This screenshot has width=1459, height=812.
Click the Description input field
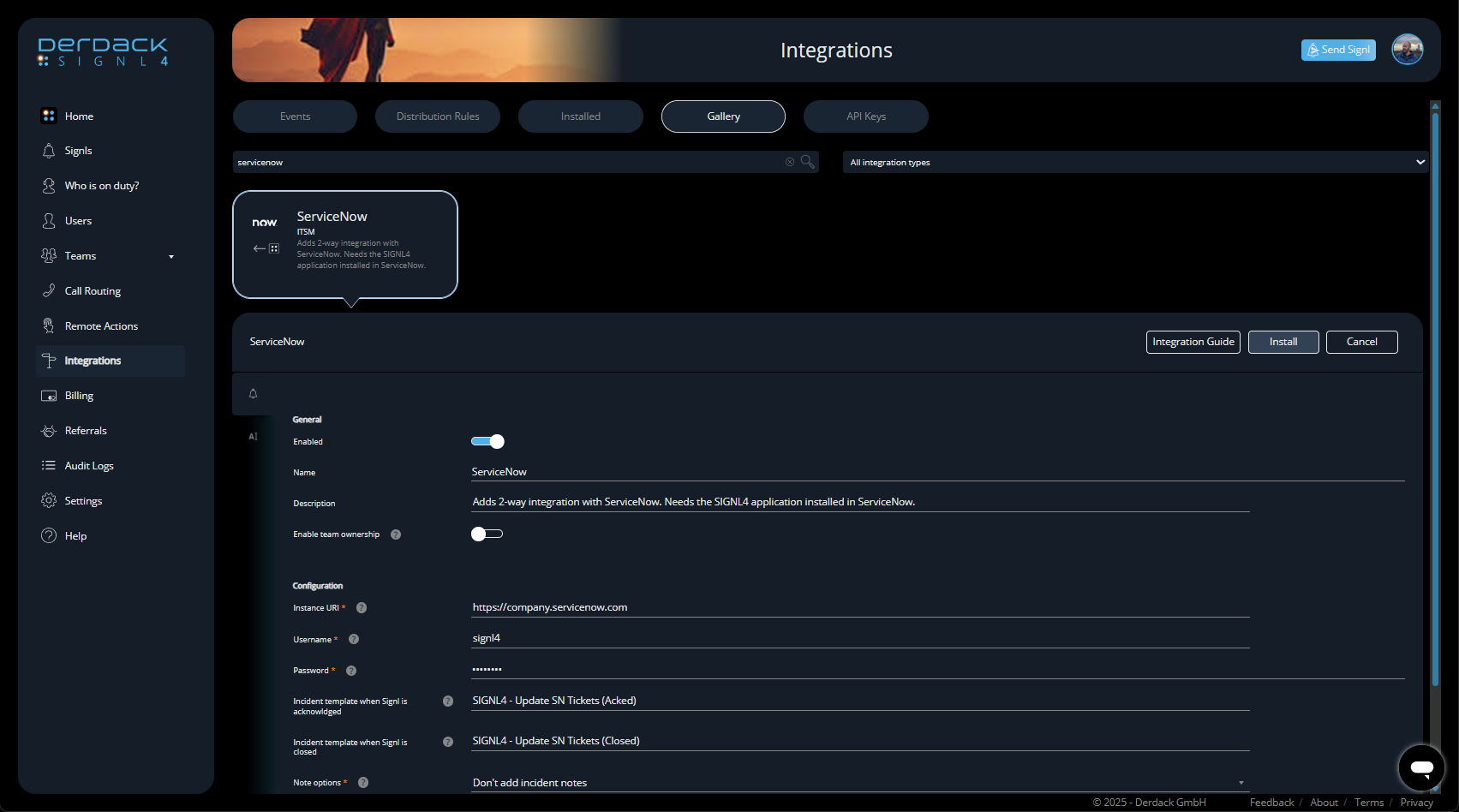[x=860, y=502]
